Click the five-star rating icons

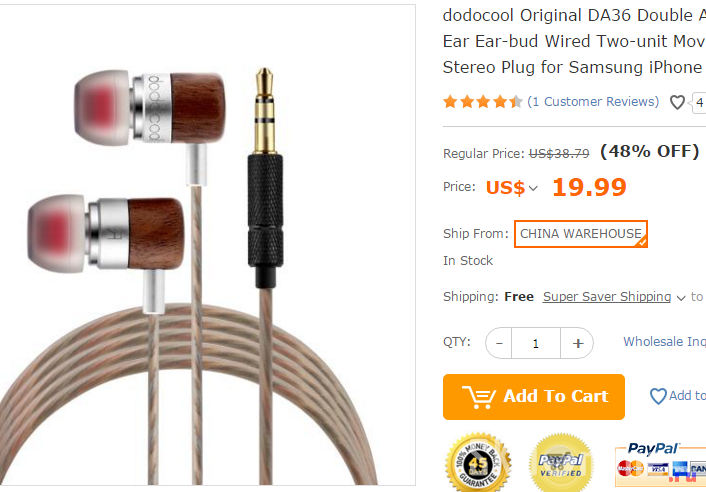482,102
